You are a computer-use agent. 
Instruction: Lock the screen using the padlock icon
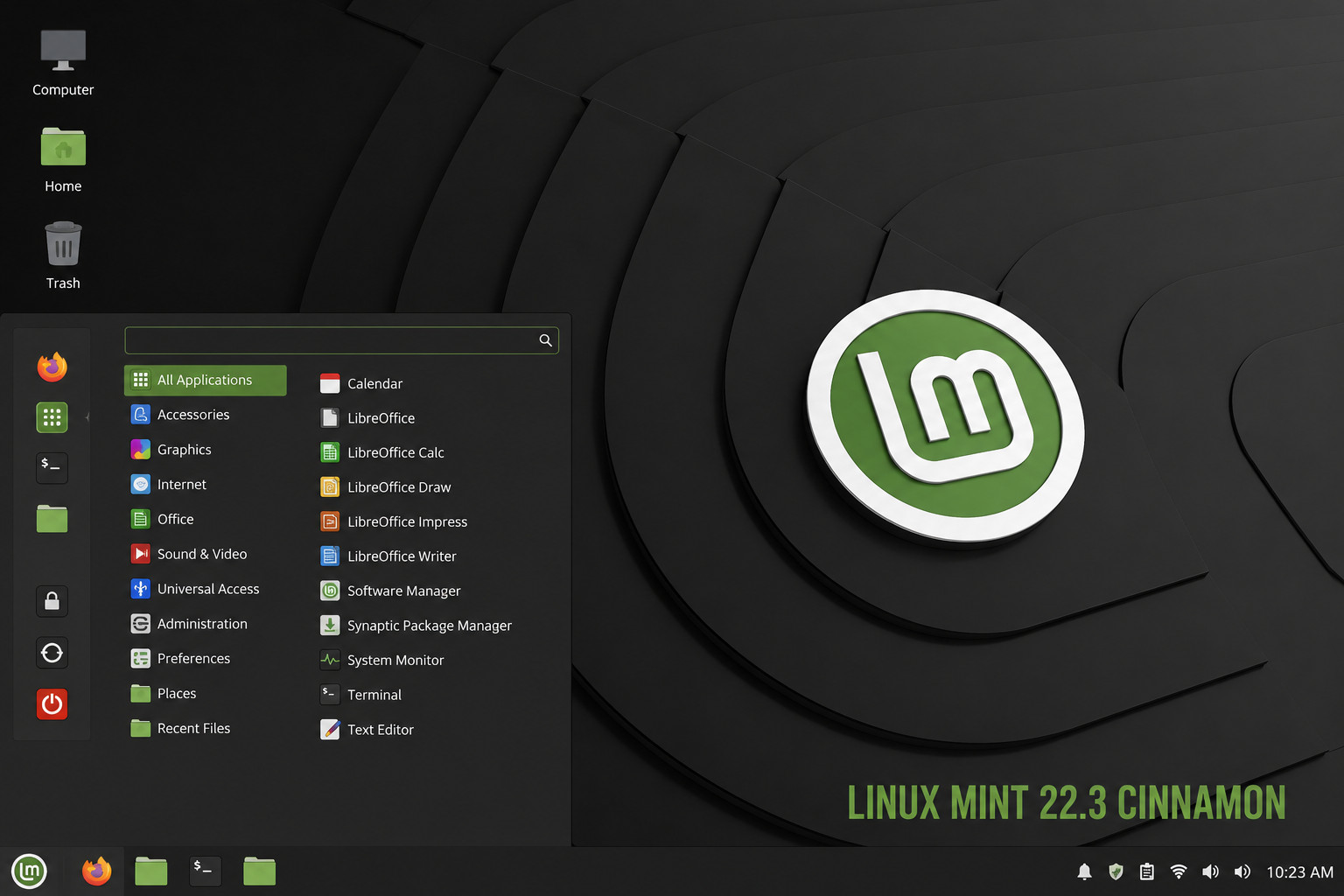[52, 601]
